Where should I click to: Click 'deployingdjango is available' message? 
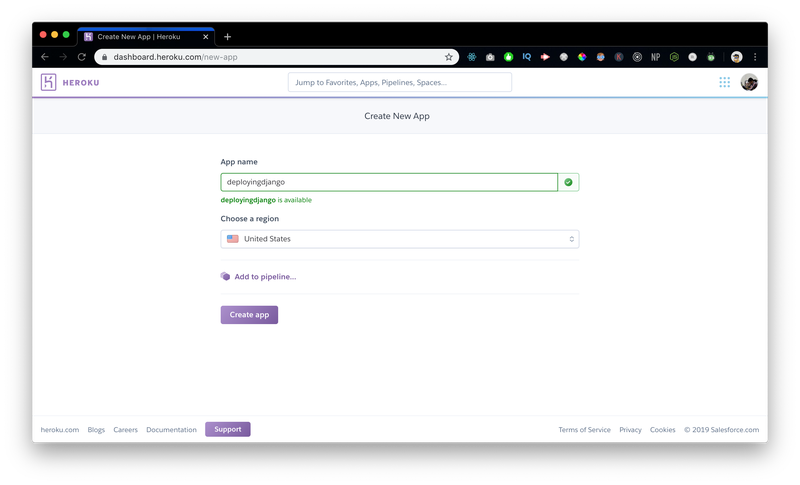click(x=266, y=200)
